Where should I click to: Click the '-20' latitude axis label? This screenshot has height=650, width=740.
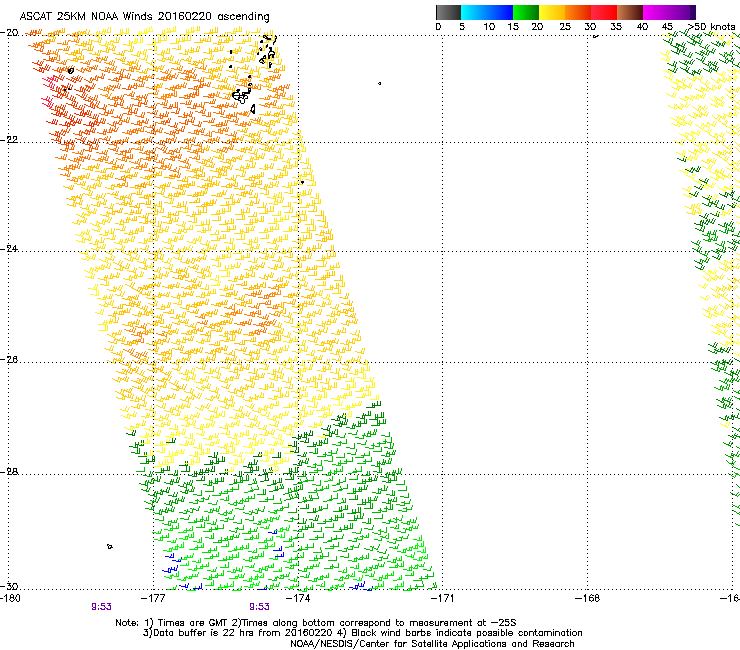point(9,33)
